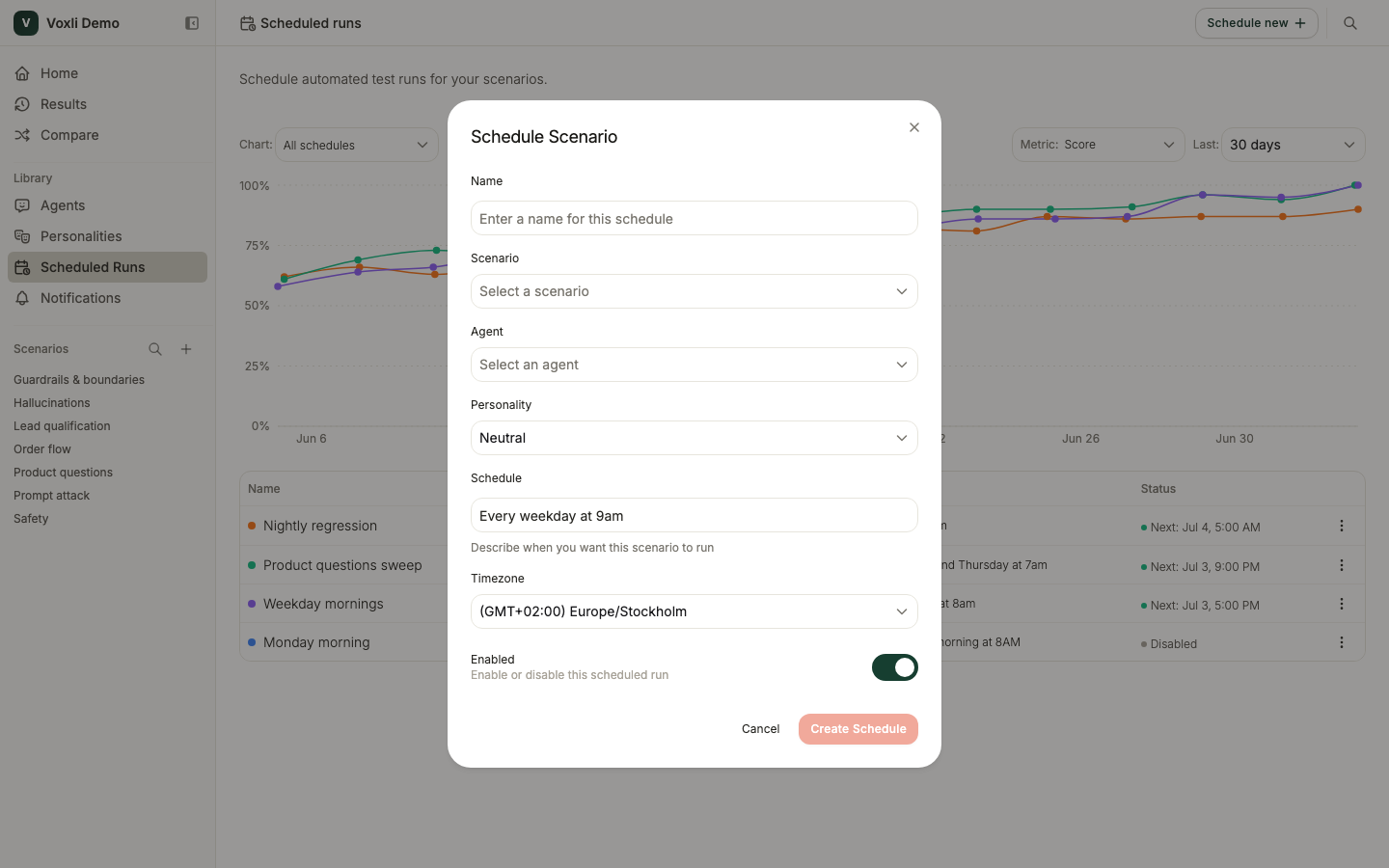Select the Monday morning row
Image resolution: width=1389 pixels, height=868 pixels.
tap(802, 642)
